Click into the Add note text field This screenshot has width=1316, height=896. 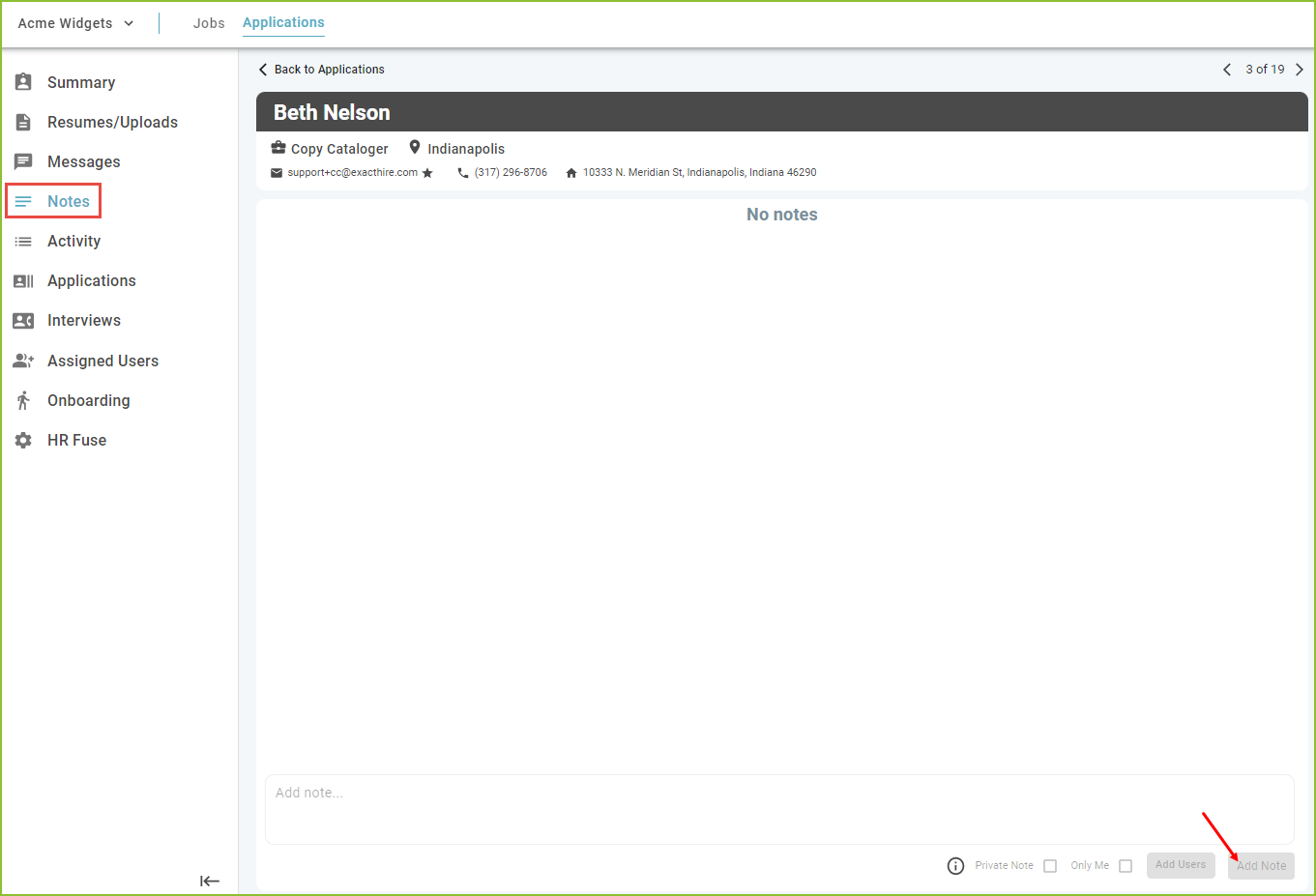pos(779,810)
